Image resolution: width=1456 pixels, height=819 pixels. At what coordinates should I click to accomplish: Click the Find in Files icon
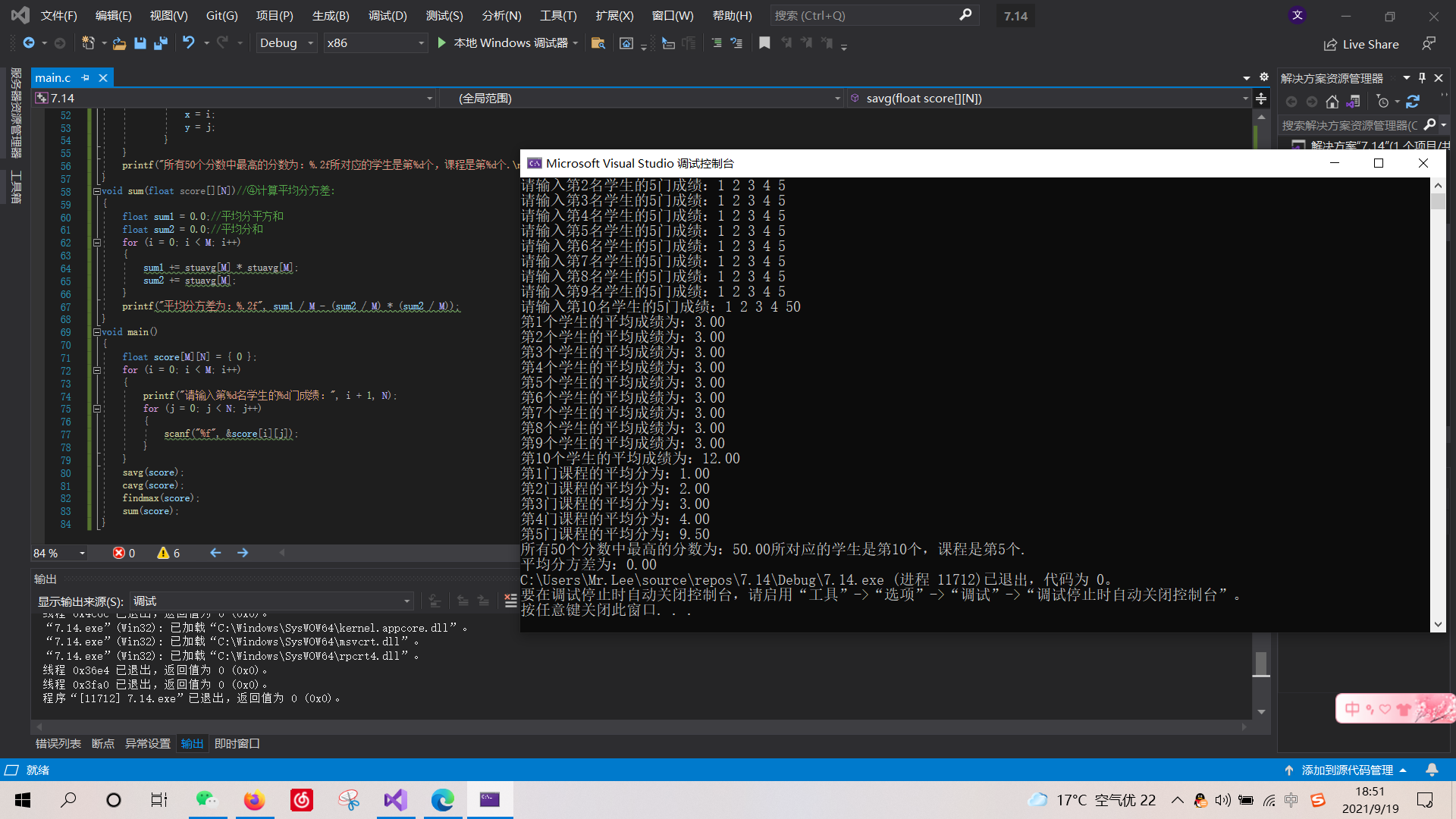(598, 43)
